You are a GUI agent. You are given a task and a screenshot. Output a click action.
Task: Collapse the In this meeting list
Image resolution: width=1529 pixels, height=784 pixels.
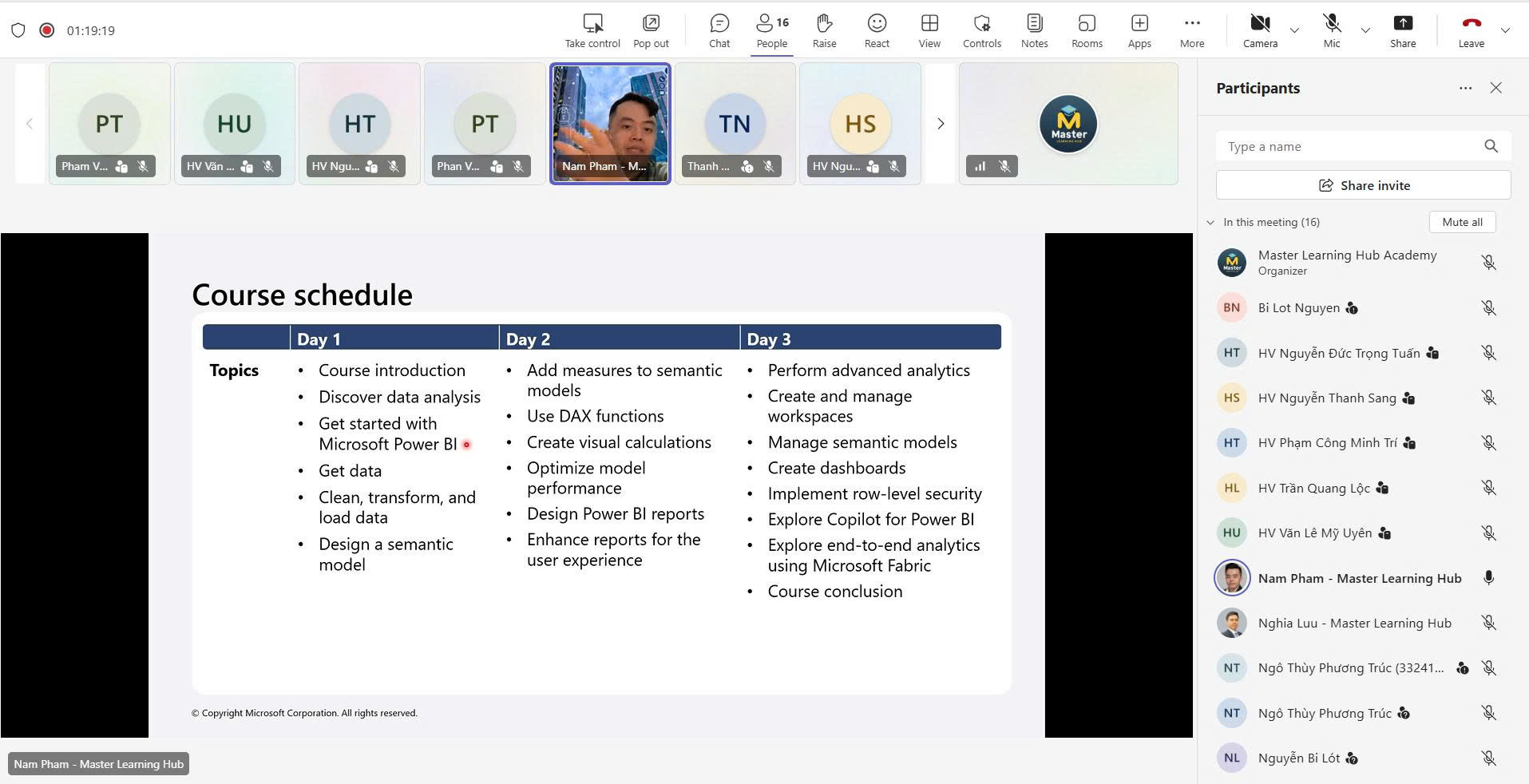1210,223
